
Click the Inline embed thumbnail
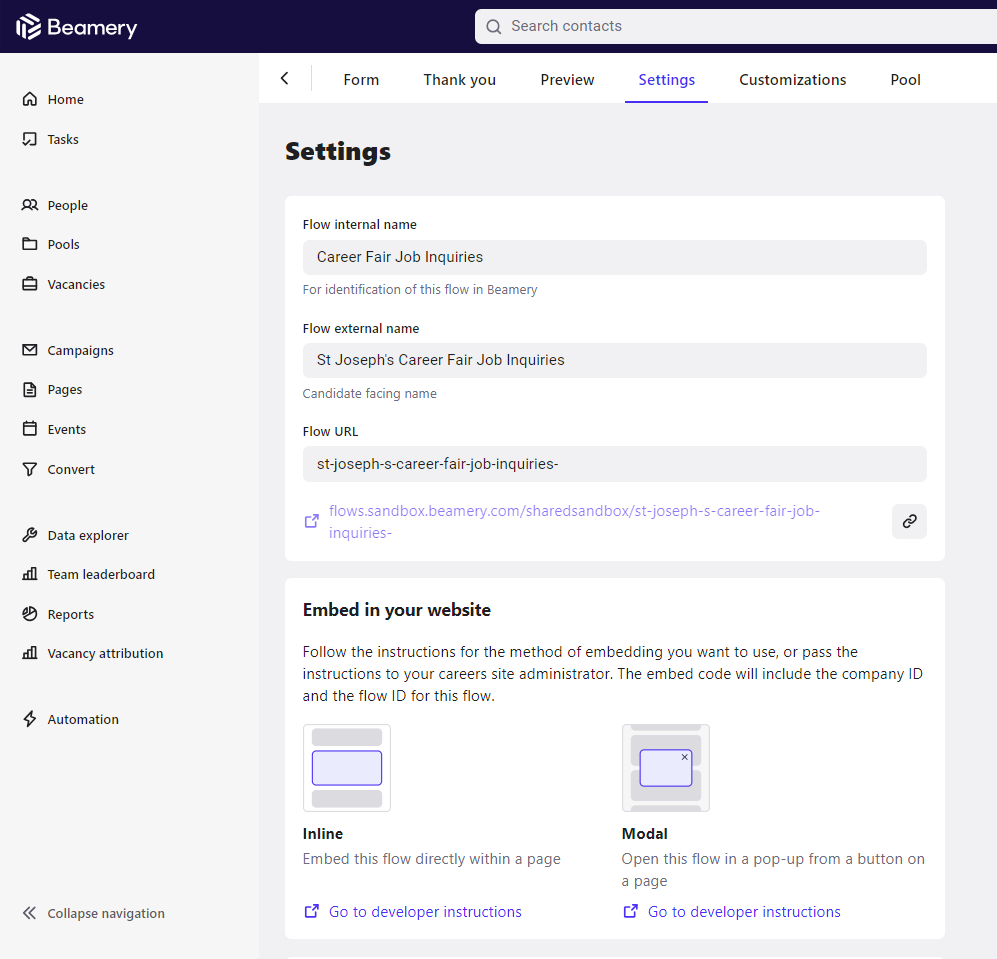pyautogui.click(x=347, y=768)
